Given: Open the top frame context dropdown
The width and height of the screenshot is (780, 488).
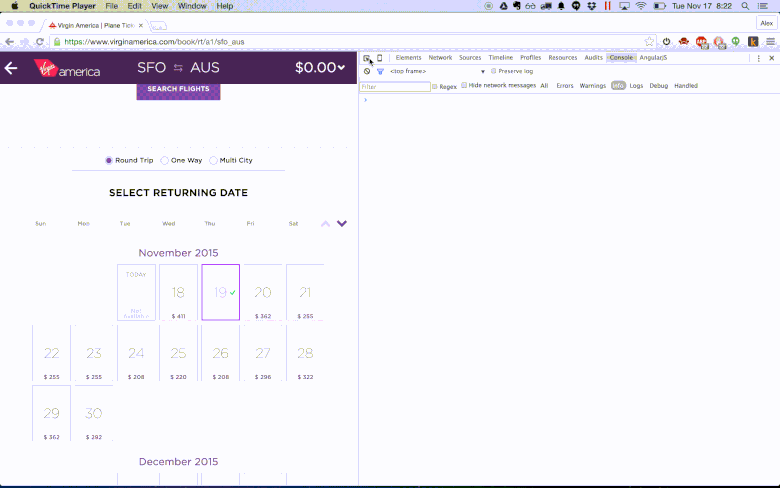Looking at the screenshot, I should 483,72.
